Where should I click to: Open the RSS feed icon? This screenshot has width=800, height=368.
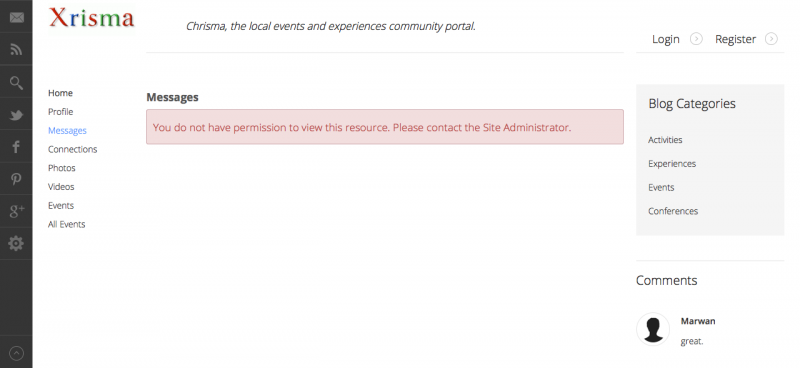(16, 50)
